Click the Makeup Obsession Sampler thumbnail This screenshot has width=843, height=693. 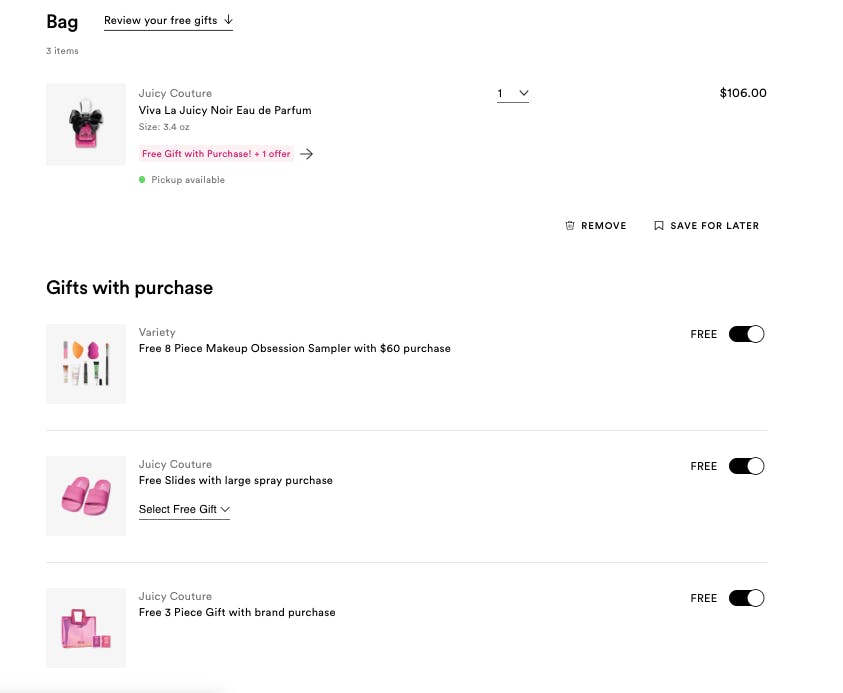click(86, 364)
